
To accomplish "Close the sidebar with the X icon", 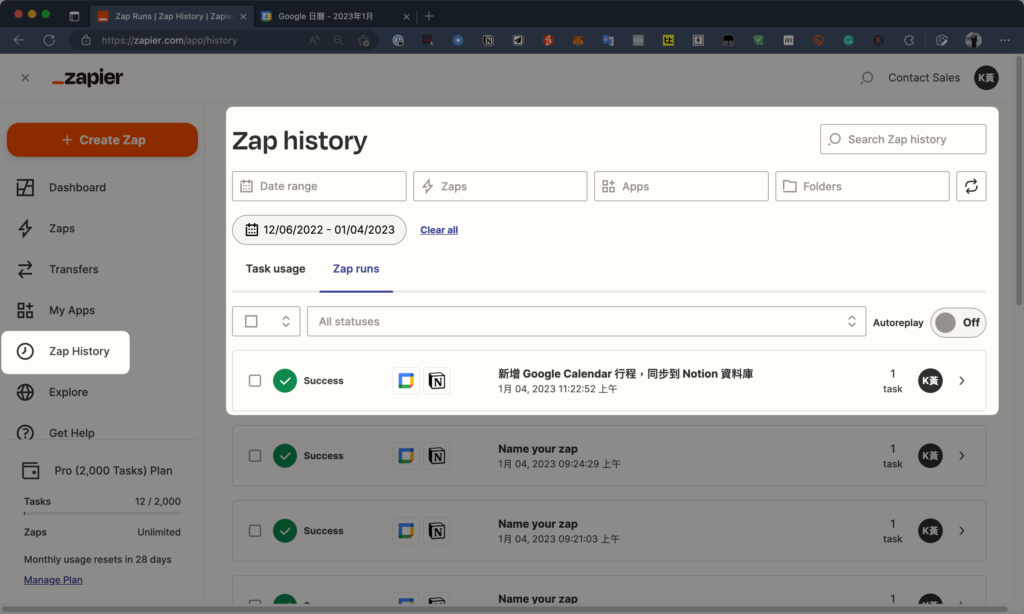I will tap(25, 78).
